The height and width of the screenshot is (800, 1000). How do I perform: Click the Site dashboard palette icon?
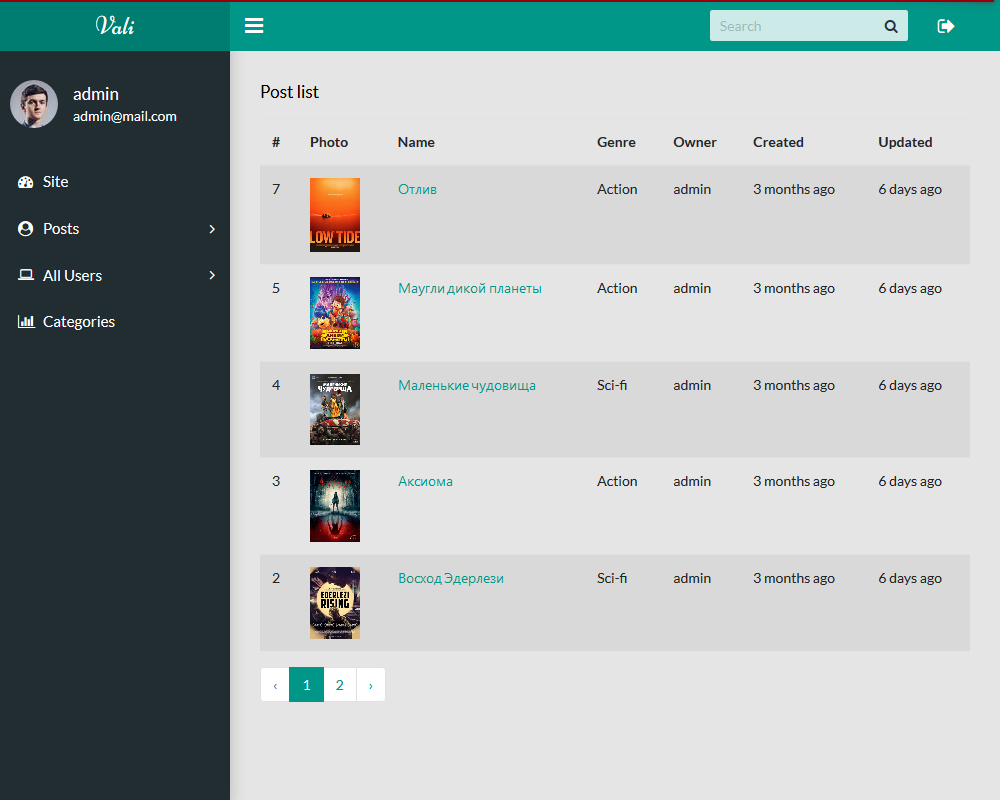point(26,182)
